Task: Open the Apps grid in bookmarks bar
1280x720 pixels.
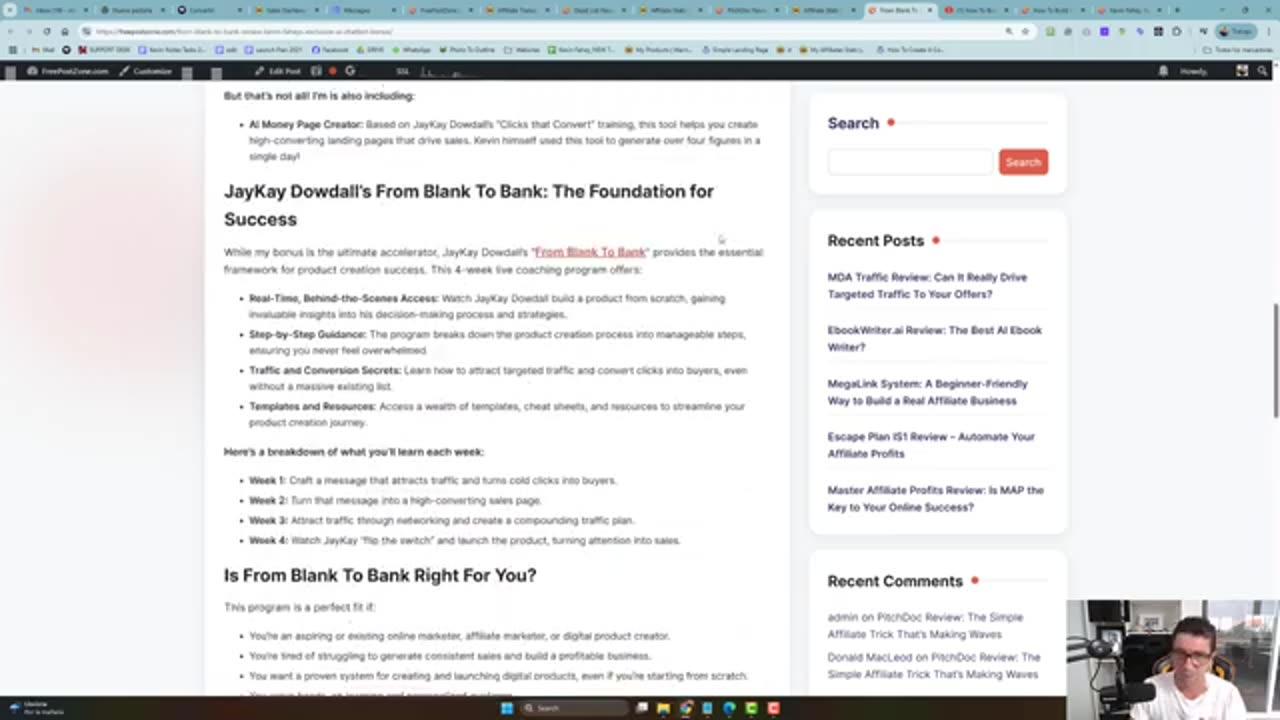Action: pos(12,49)
